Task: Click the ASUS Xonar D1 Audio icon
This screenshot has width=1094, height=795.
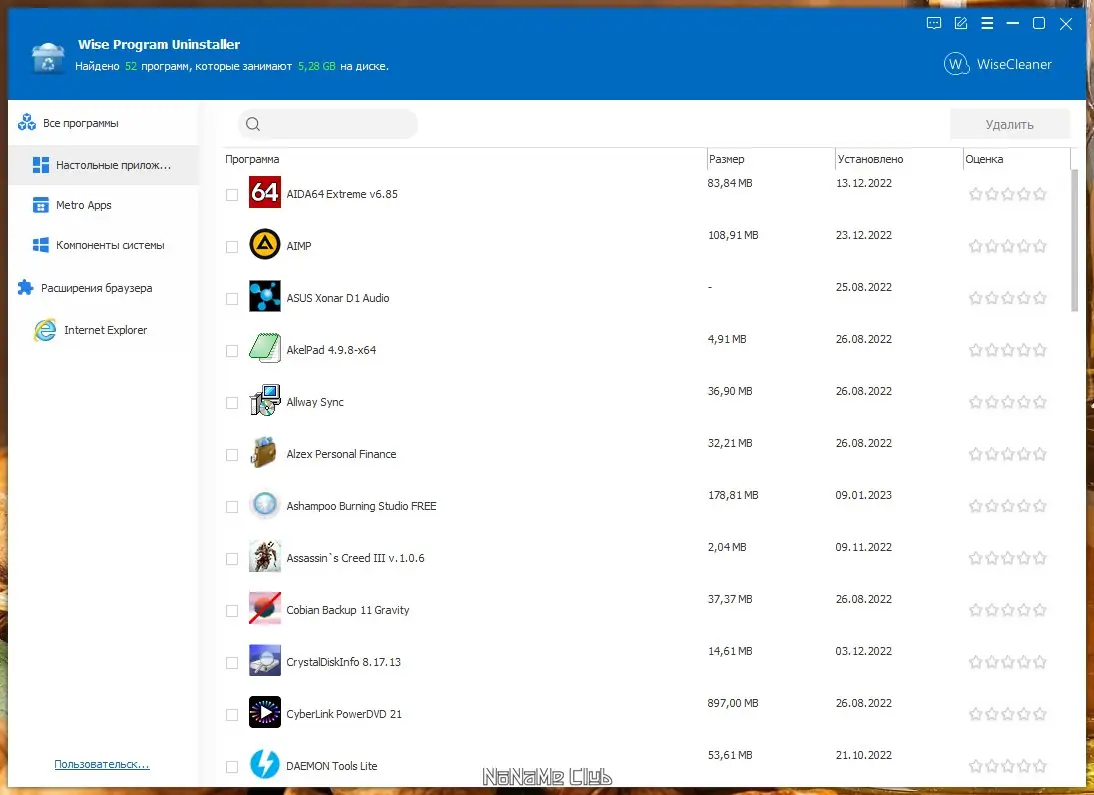Action: click(264, 296)
